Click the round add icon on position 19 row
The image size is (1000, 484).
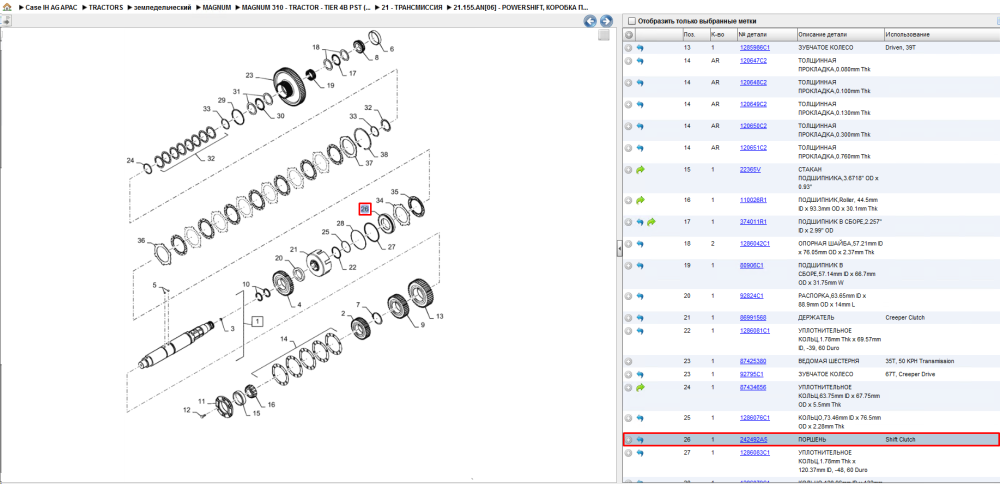pos(629,265)
